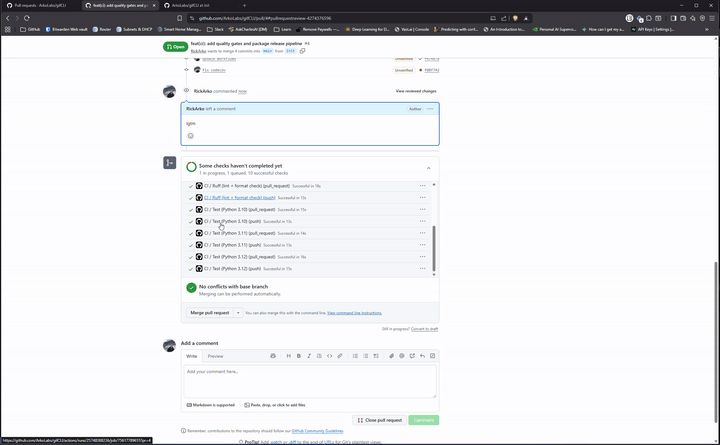Insert an unordered list in the comment

(x=366, y=356)
